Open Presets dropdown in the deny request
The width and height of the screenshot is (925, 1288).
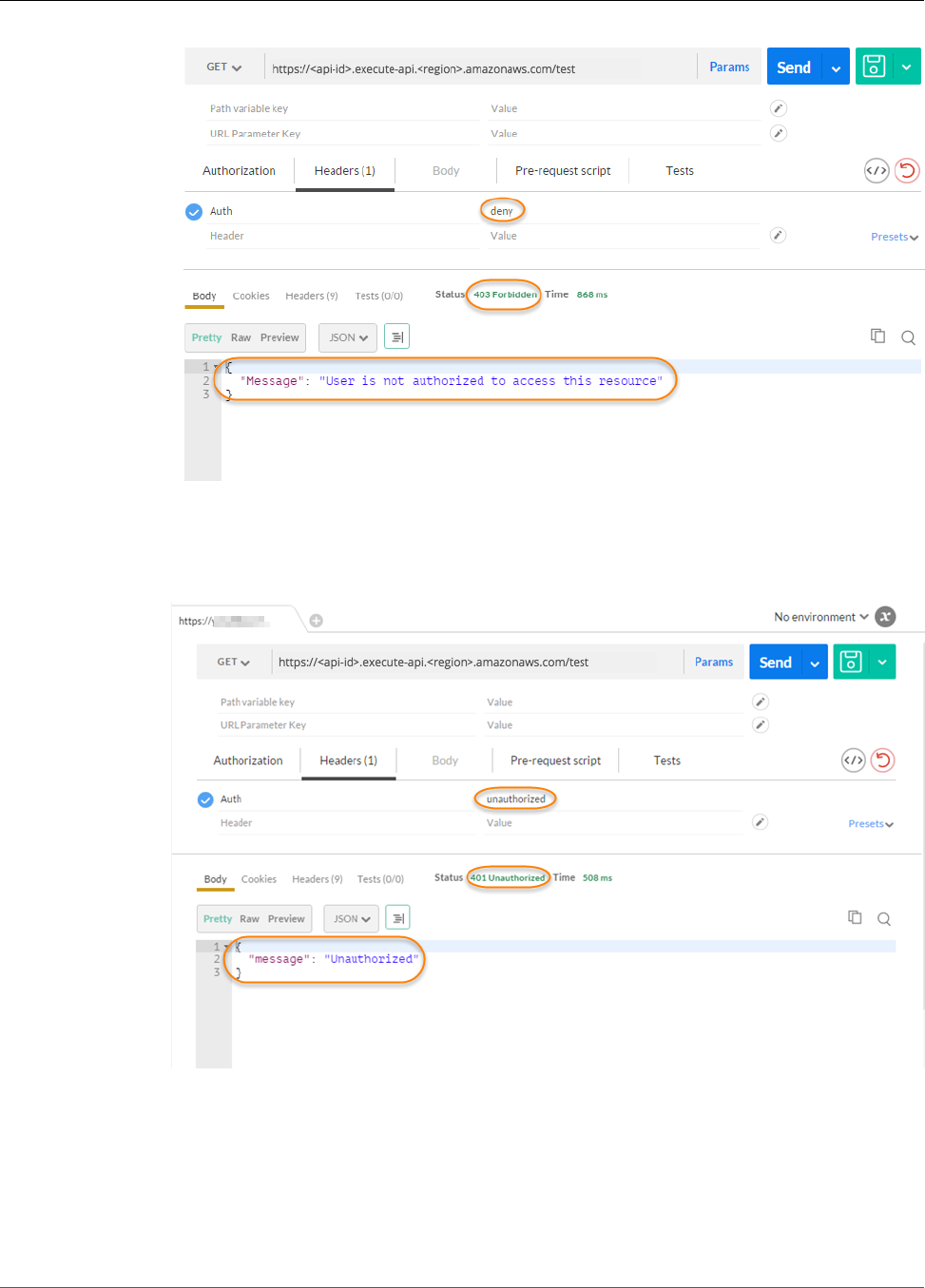(x=894, y=237)
